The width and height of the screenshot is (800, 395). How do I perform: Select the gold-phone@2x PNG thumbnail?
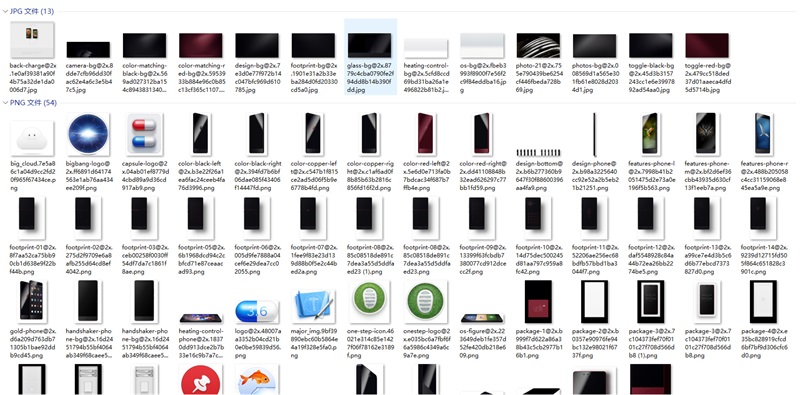point(32,301)
